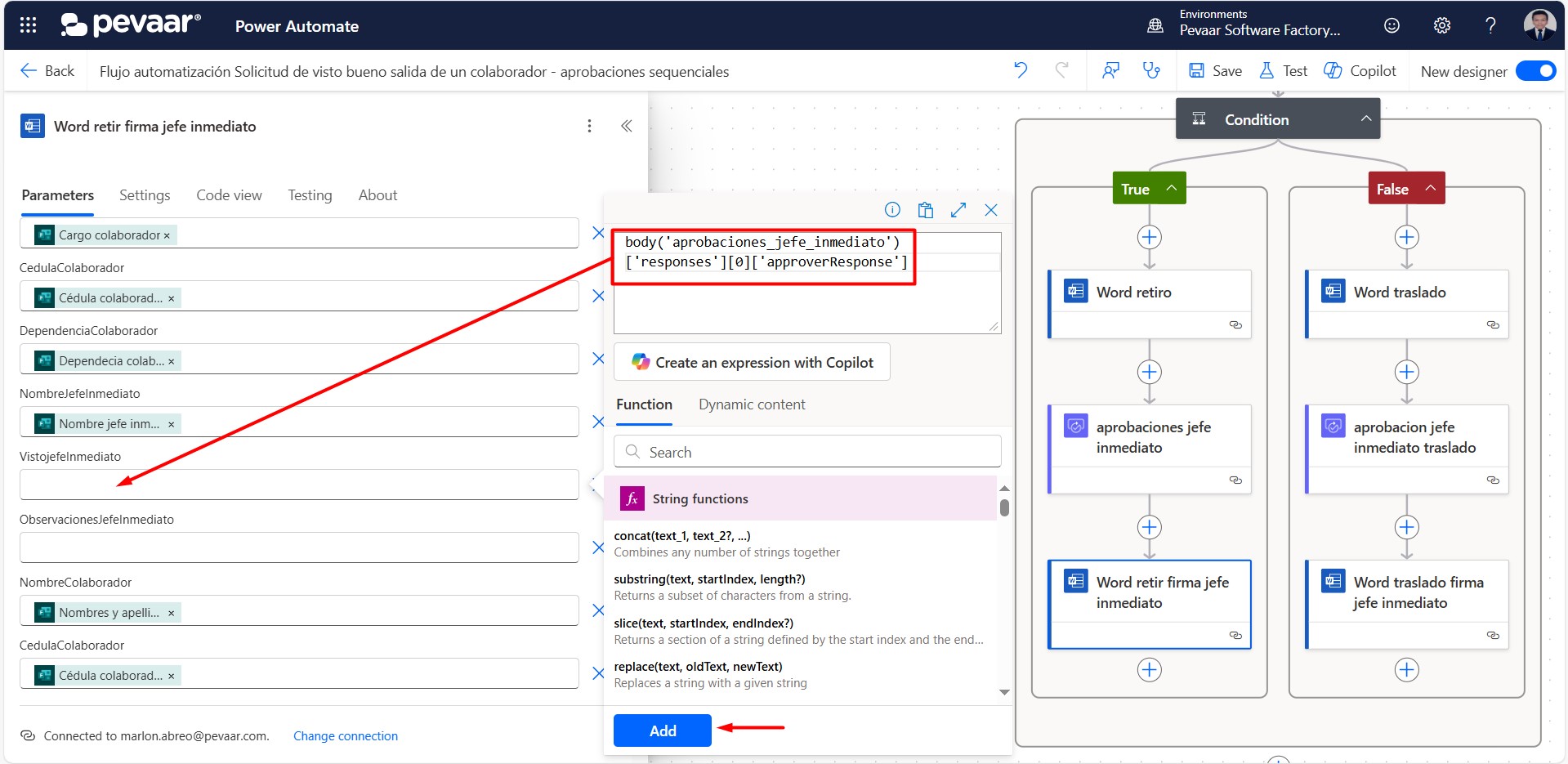Expand the expression editor to full screen
Screen dimensions: 1568x764
(x=958, y=210)
